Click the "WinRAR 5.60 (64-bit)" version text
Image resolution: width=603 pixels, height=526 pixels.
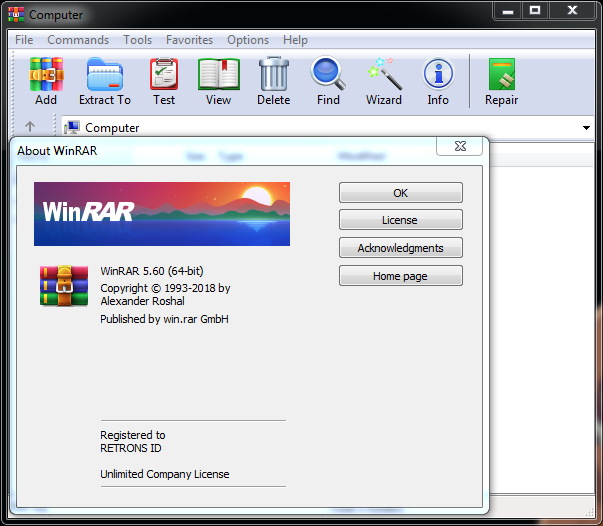click(152, 271)
